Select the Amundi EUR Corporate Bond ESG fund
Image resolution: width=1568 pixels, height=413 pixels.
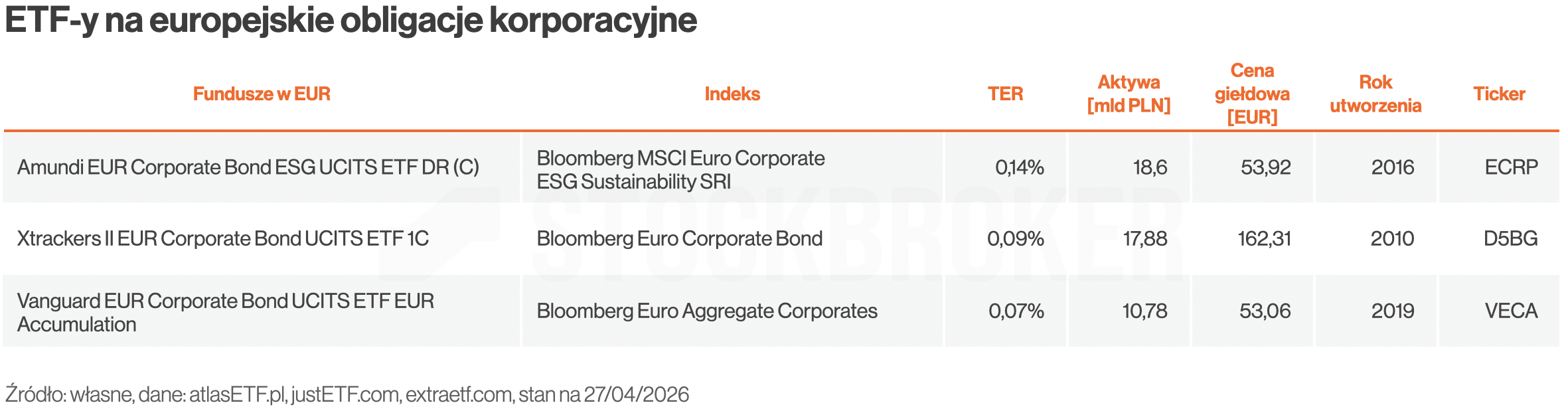pyautogui.click(x=248, y=167)
